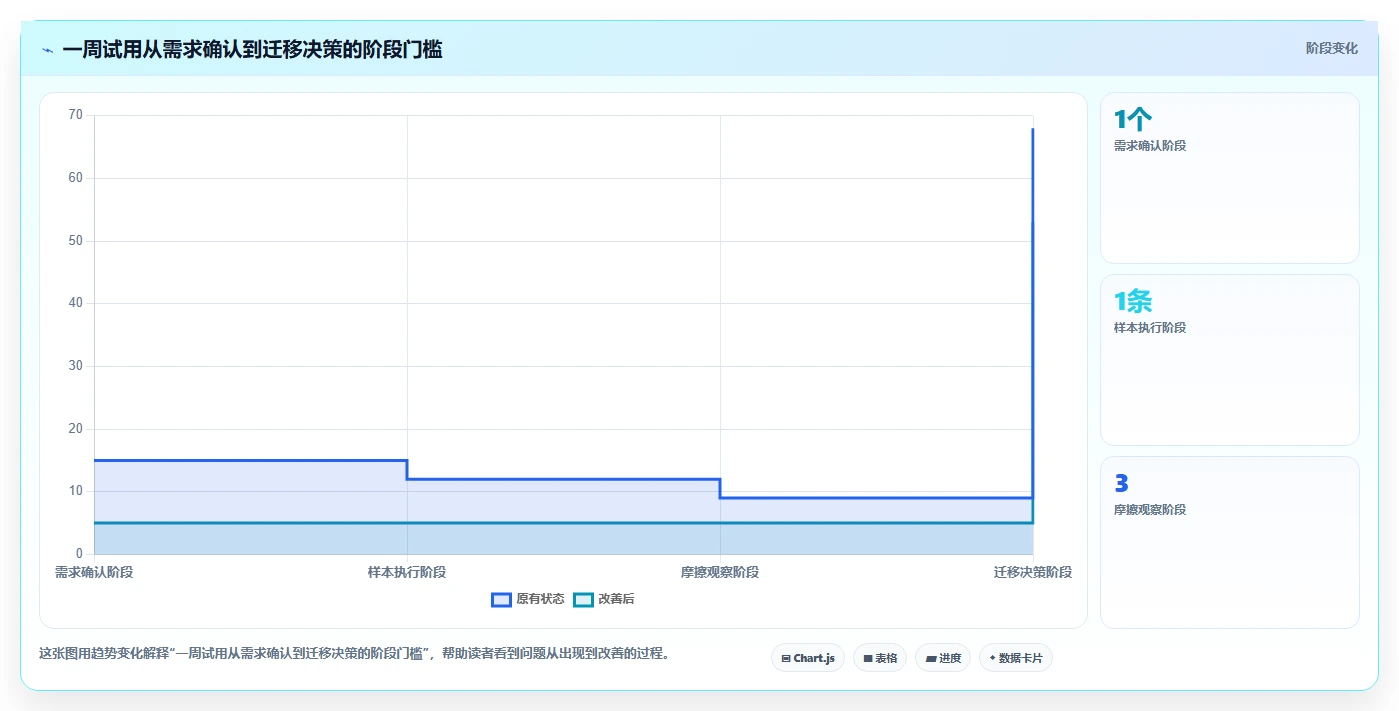The height and width of the screenshot is (711, 1399).
Task: Click x-axis label 需求确认阶段
Action: coord(94,572)
